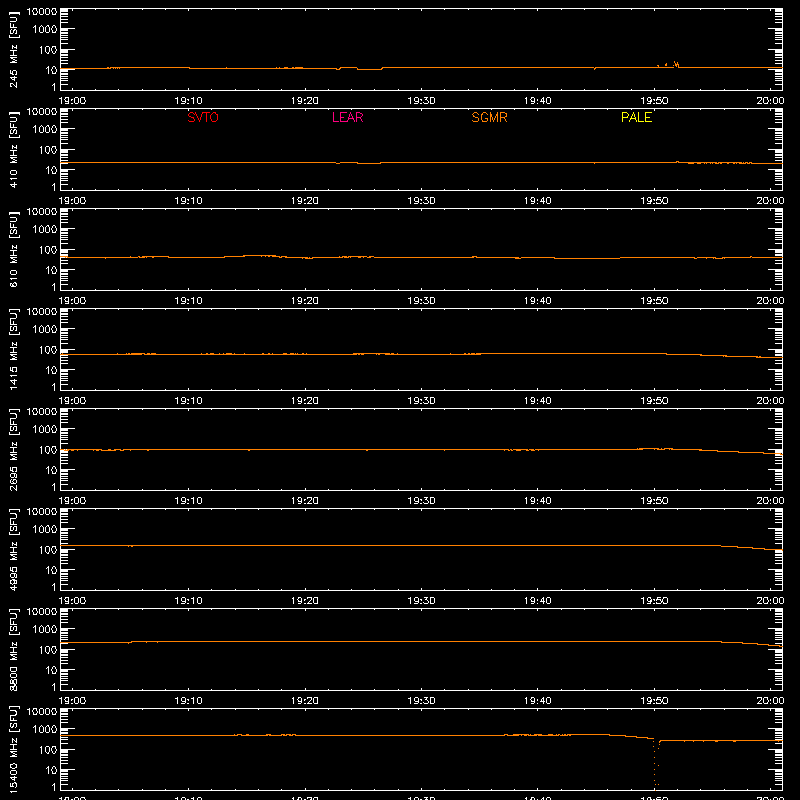Select the 410 MHz [SFU] axis label
The image size is (800, 800).
click(13, 149)
